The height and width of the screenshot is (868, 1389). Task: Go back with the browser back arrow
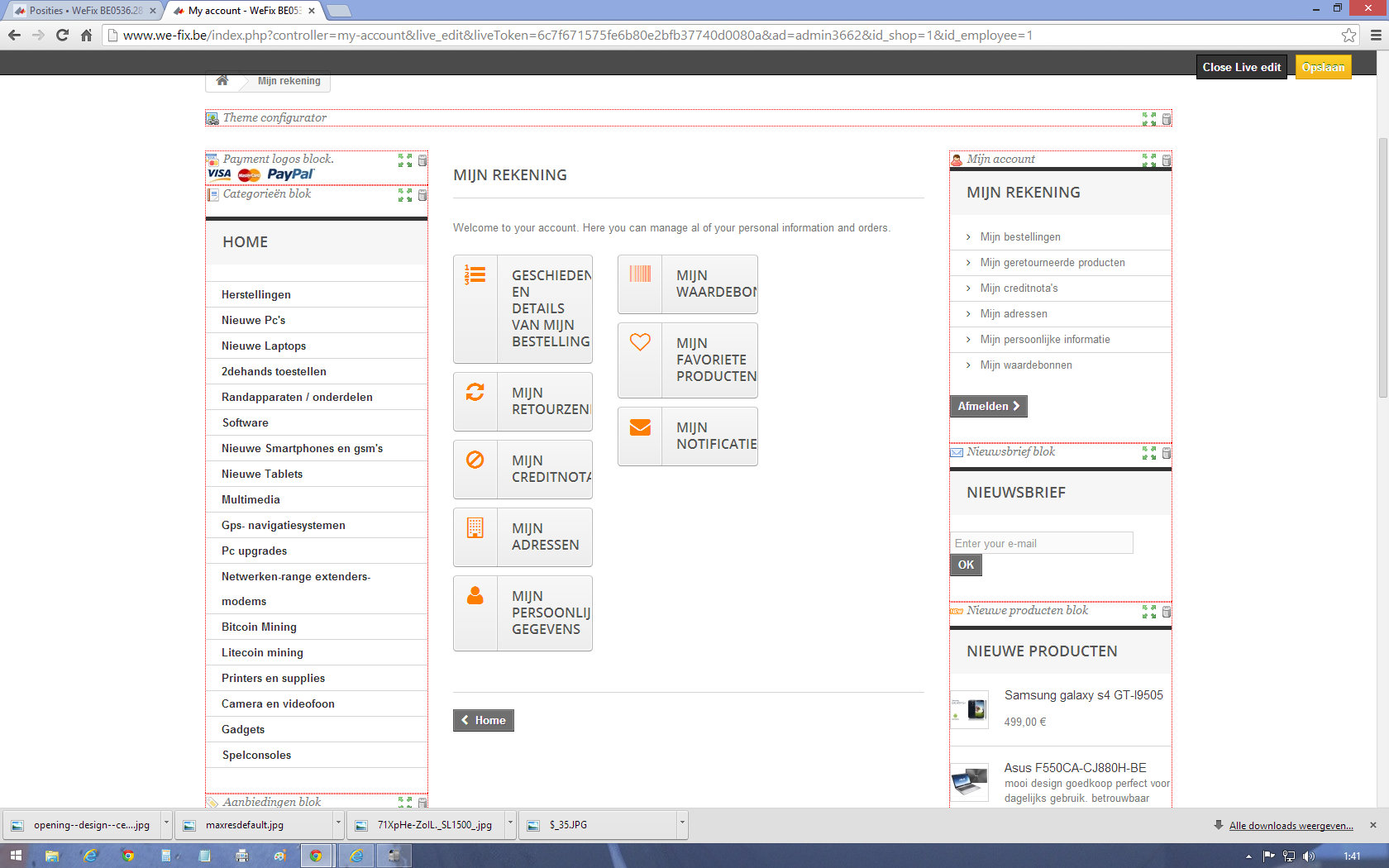click(x=14, y=35)
